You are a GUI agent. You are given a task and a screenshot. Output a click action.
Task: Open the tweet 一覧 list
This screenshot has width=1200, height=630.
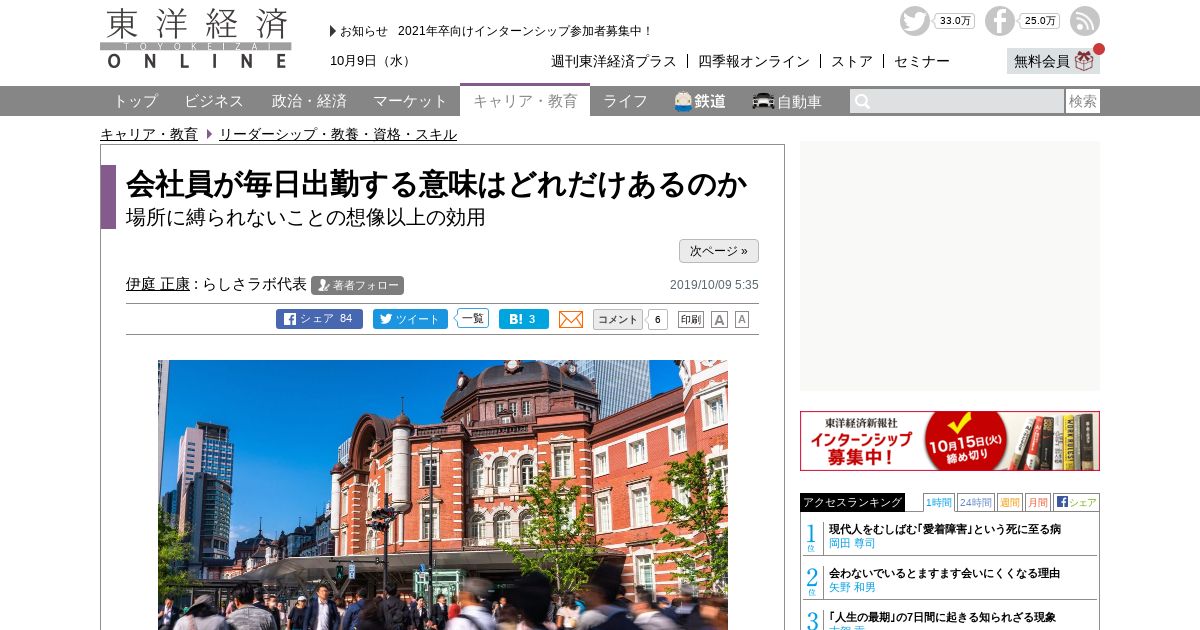pos(473,318)
